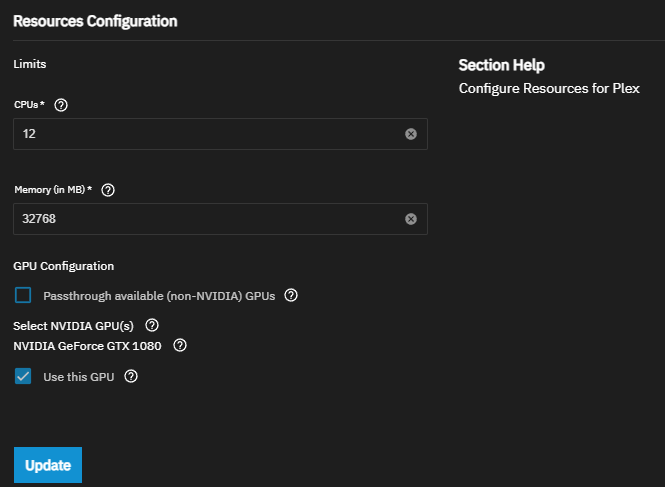Show help for Passthrough available GPUs
Viewport: 665px width, 487px height.
(291, 296)
